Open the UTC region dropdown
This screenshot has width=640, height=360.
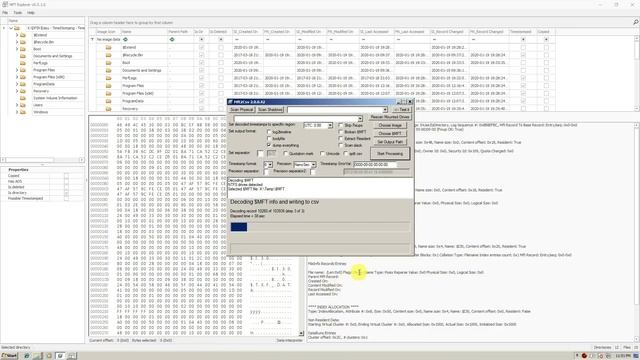pos(330,125)
